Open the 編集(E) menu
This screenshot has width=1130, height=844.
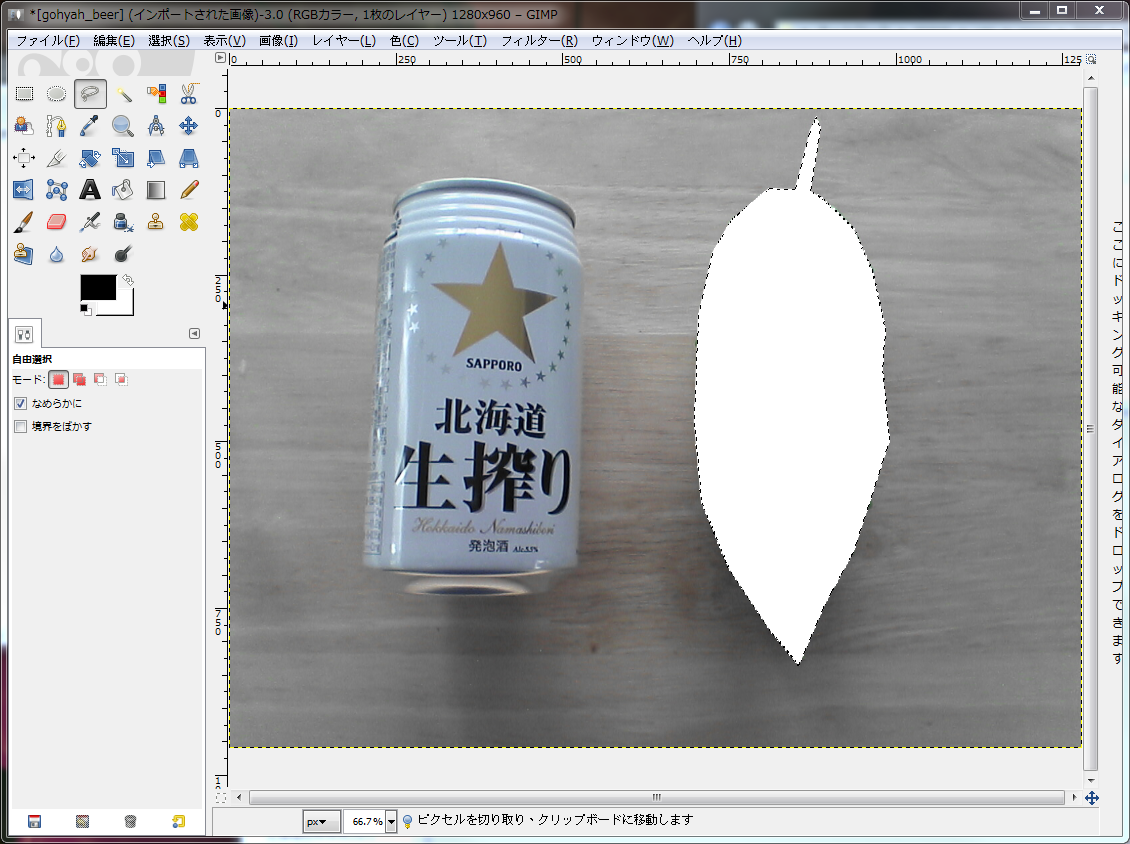(114, 40)
